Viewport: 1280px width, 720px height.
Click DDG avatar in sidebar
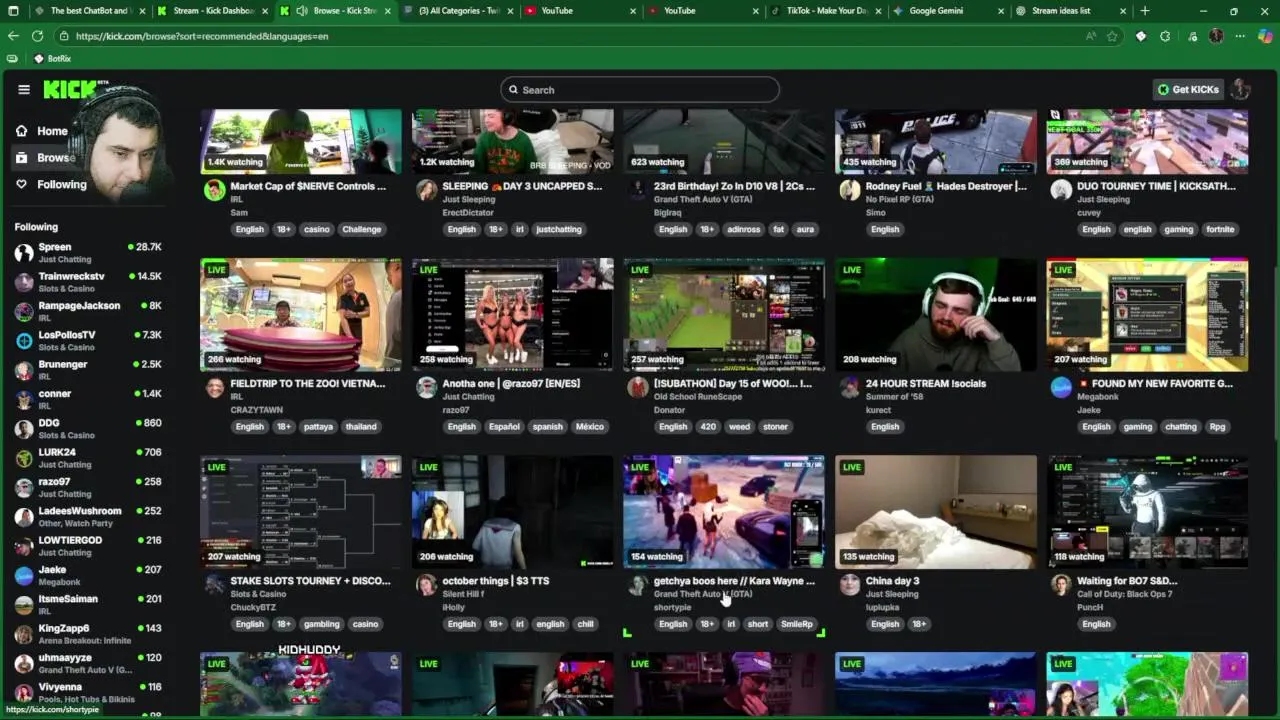(24, 429)
